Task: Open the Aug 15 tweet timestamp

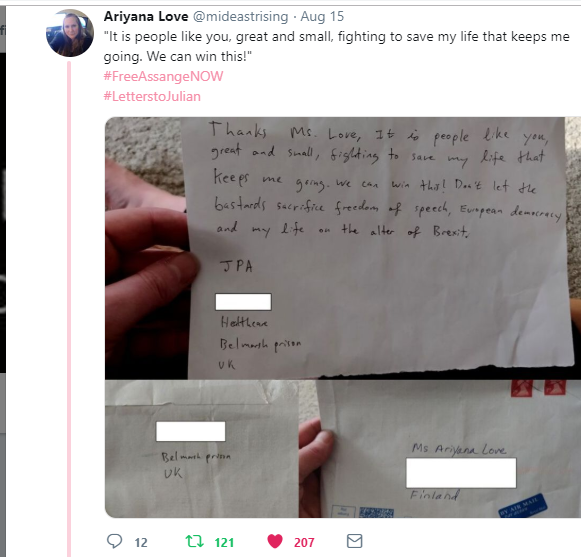Action: click(322, 16)
